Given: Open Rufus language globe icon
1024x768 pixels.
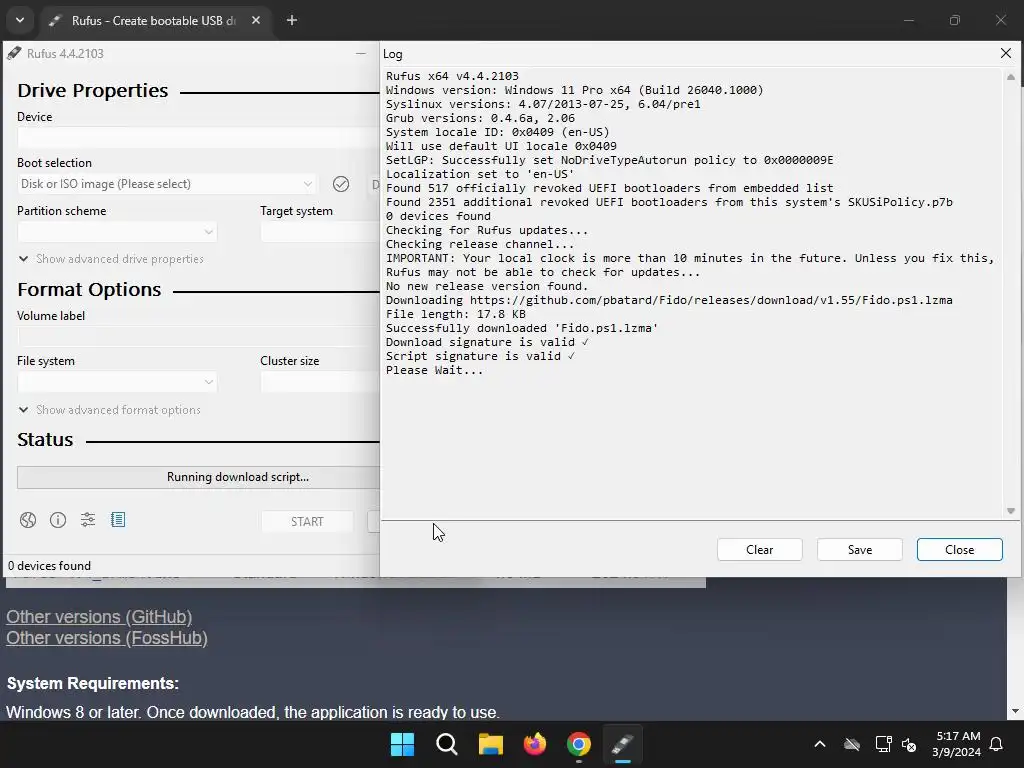Looking at the screenshot, I should point(27,520).
